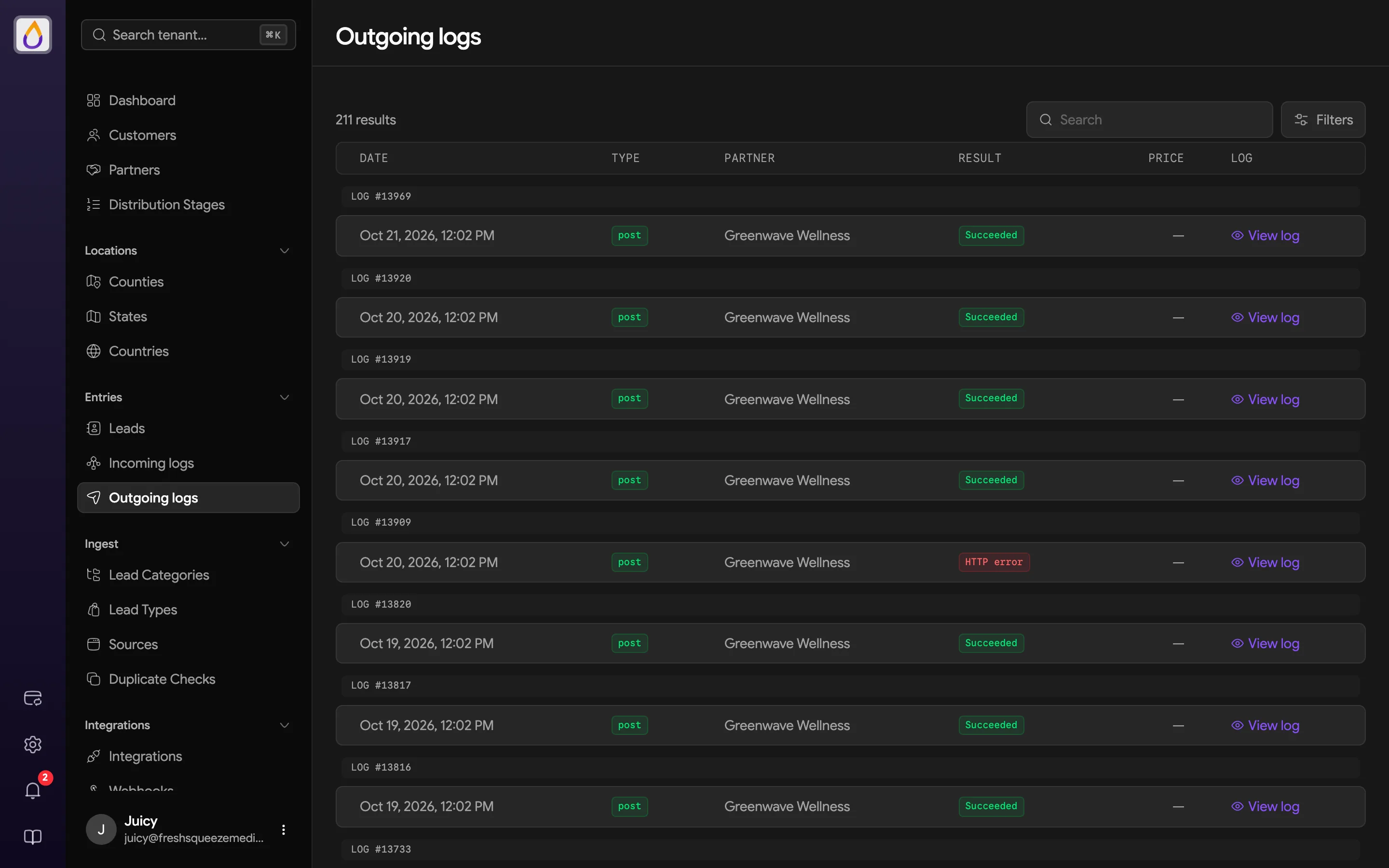
Task: Select Outgoing logs in sidebar
Action: (x=188, y=498)
